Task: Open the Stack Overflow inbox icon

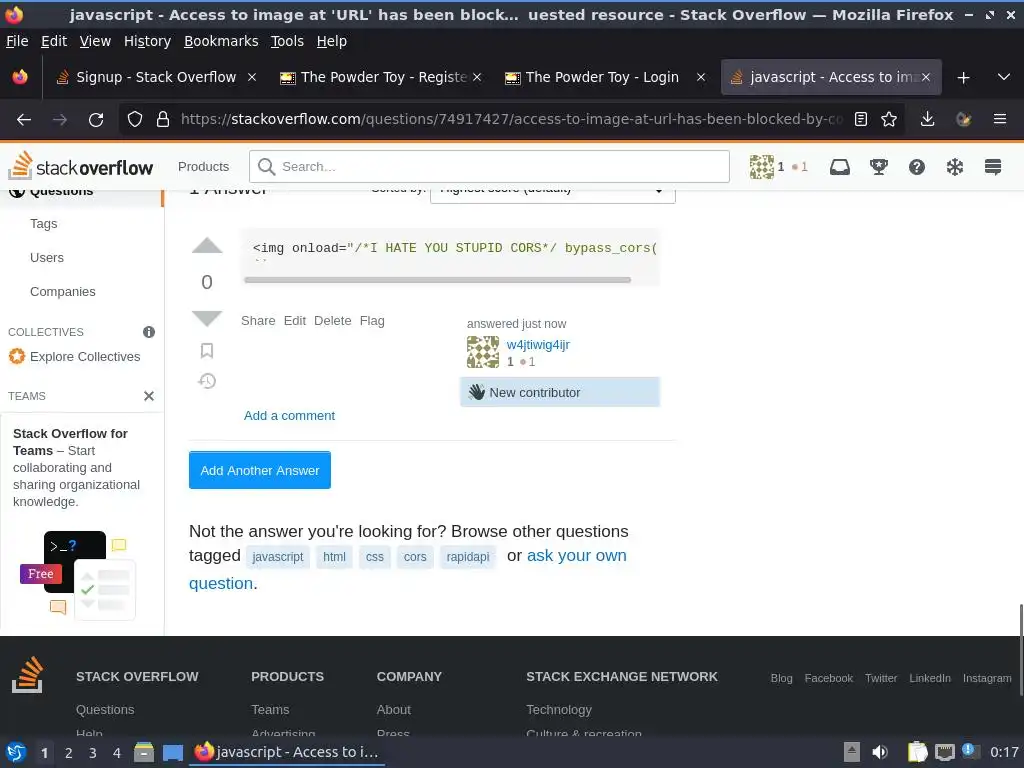Action: 840,167
